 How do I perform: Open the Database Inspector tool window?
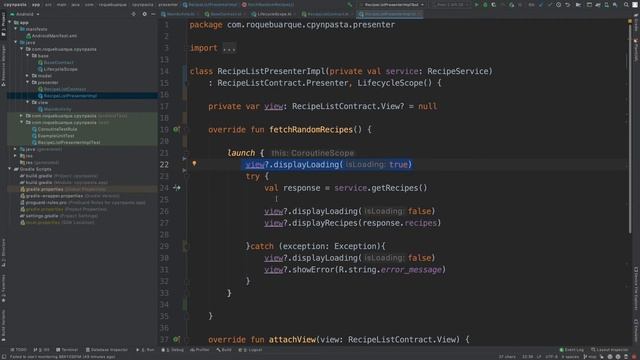pyautogui.click(x=107, y=350)
